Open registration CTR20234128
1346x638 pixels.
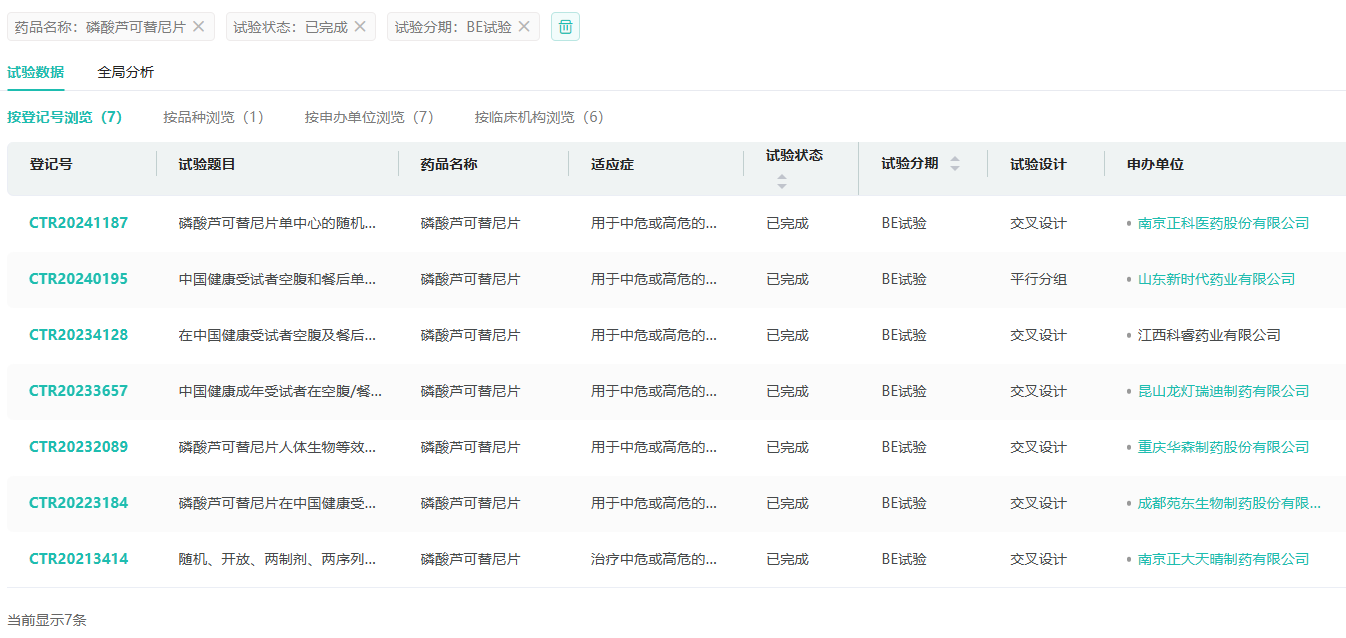tap(78, 335)
